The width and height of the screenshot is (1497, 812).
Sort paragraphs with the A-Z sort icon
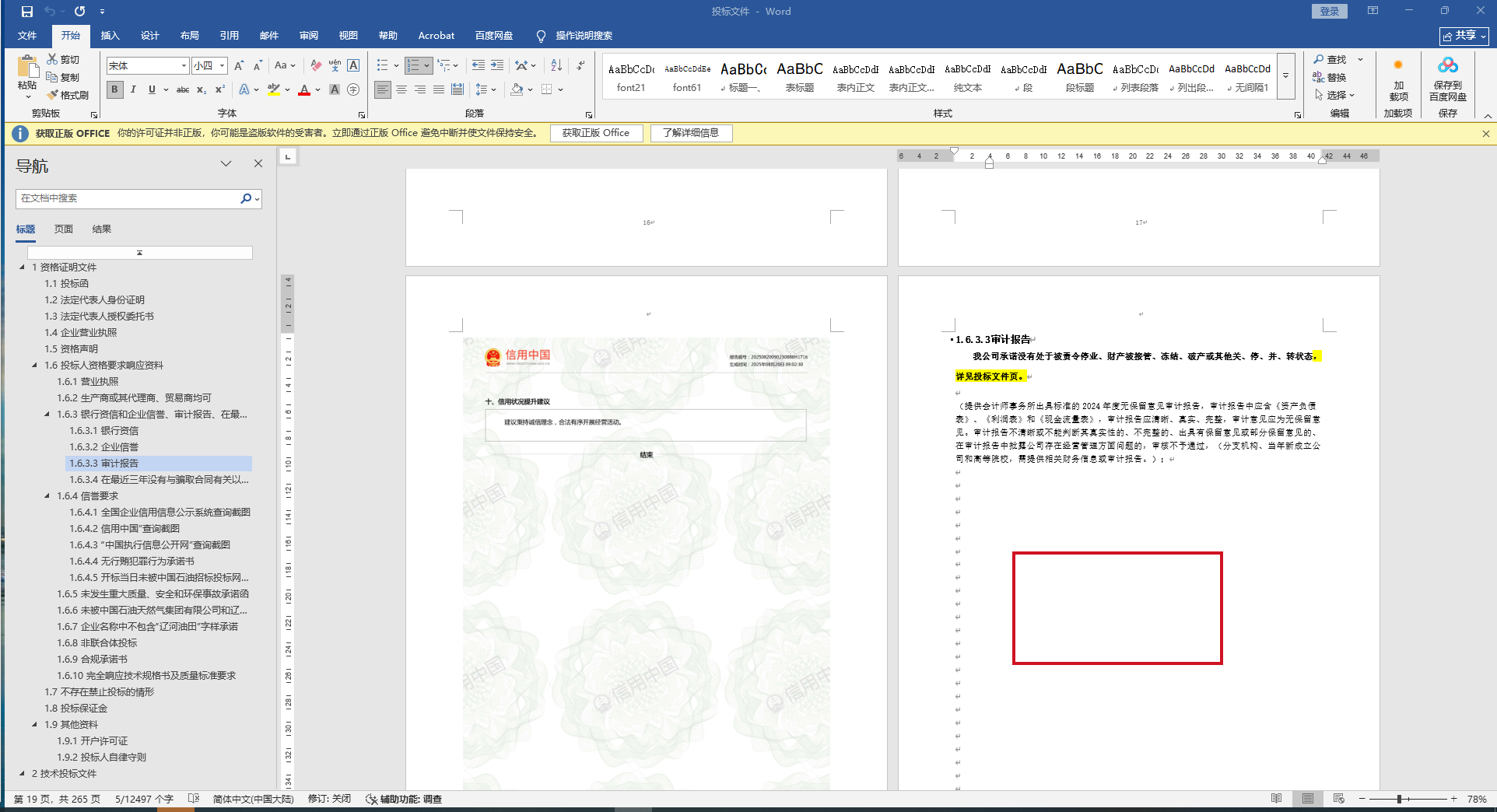pos(556,66)
